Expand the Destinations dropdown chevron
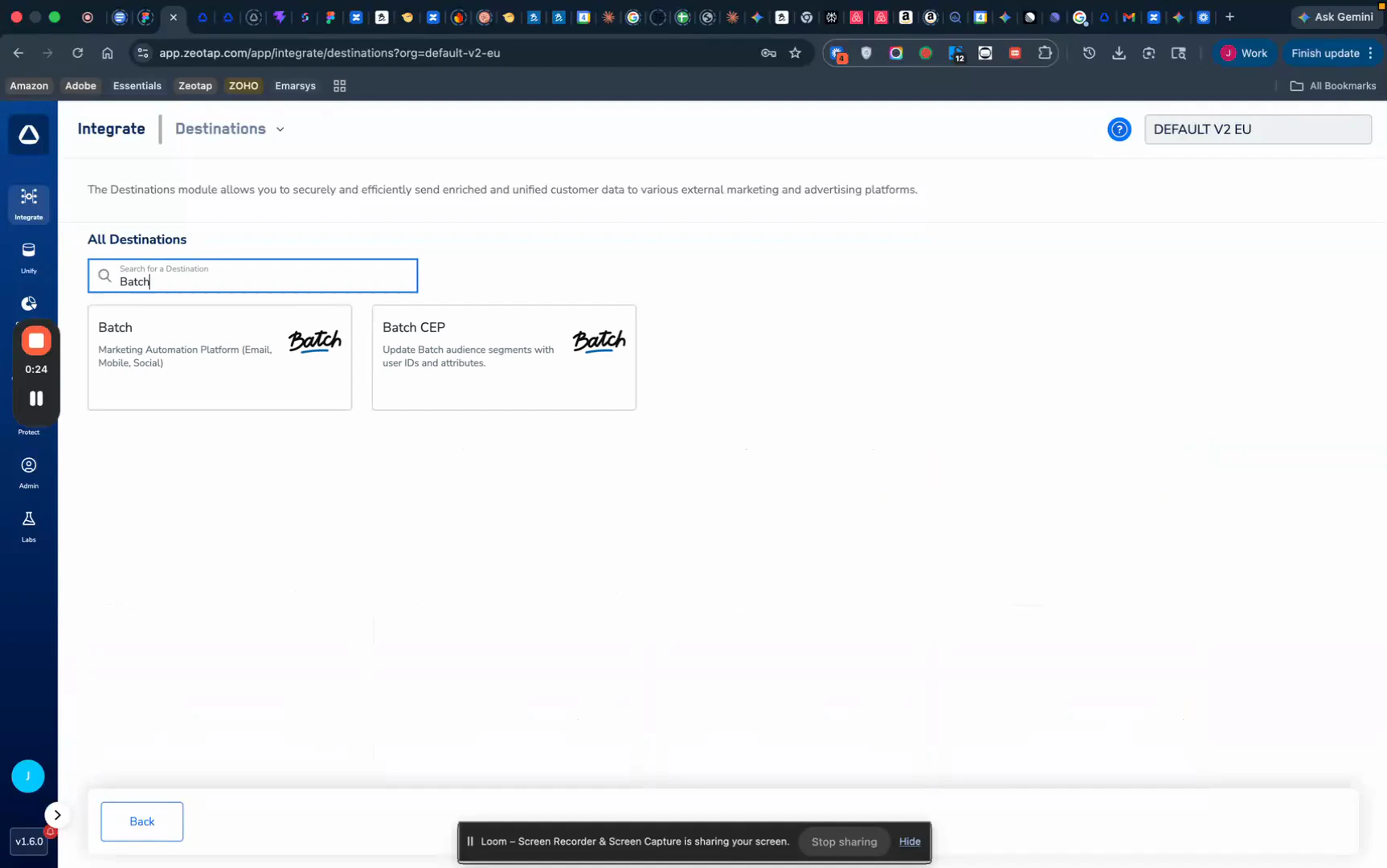This screenshot has width=1387, height=868. click(280, 129)
